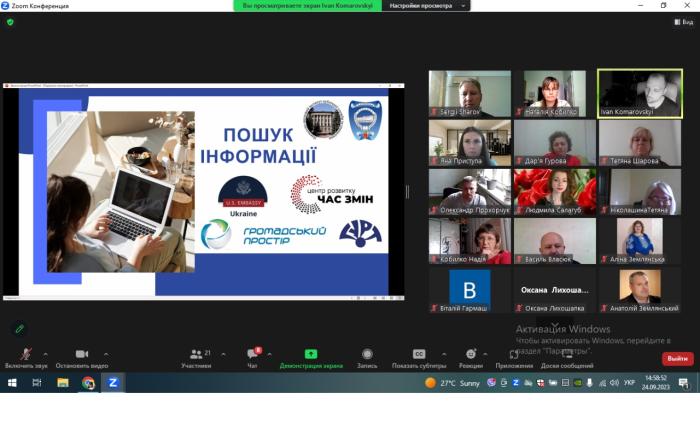700x441 pixels.
Task: Open the Участники participants panel
Action: [x=196, y=354]
